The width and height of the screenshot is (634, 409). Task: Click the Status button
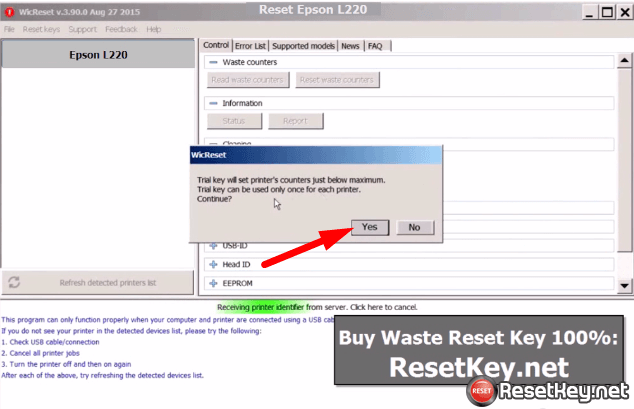pos(234,121)
